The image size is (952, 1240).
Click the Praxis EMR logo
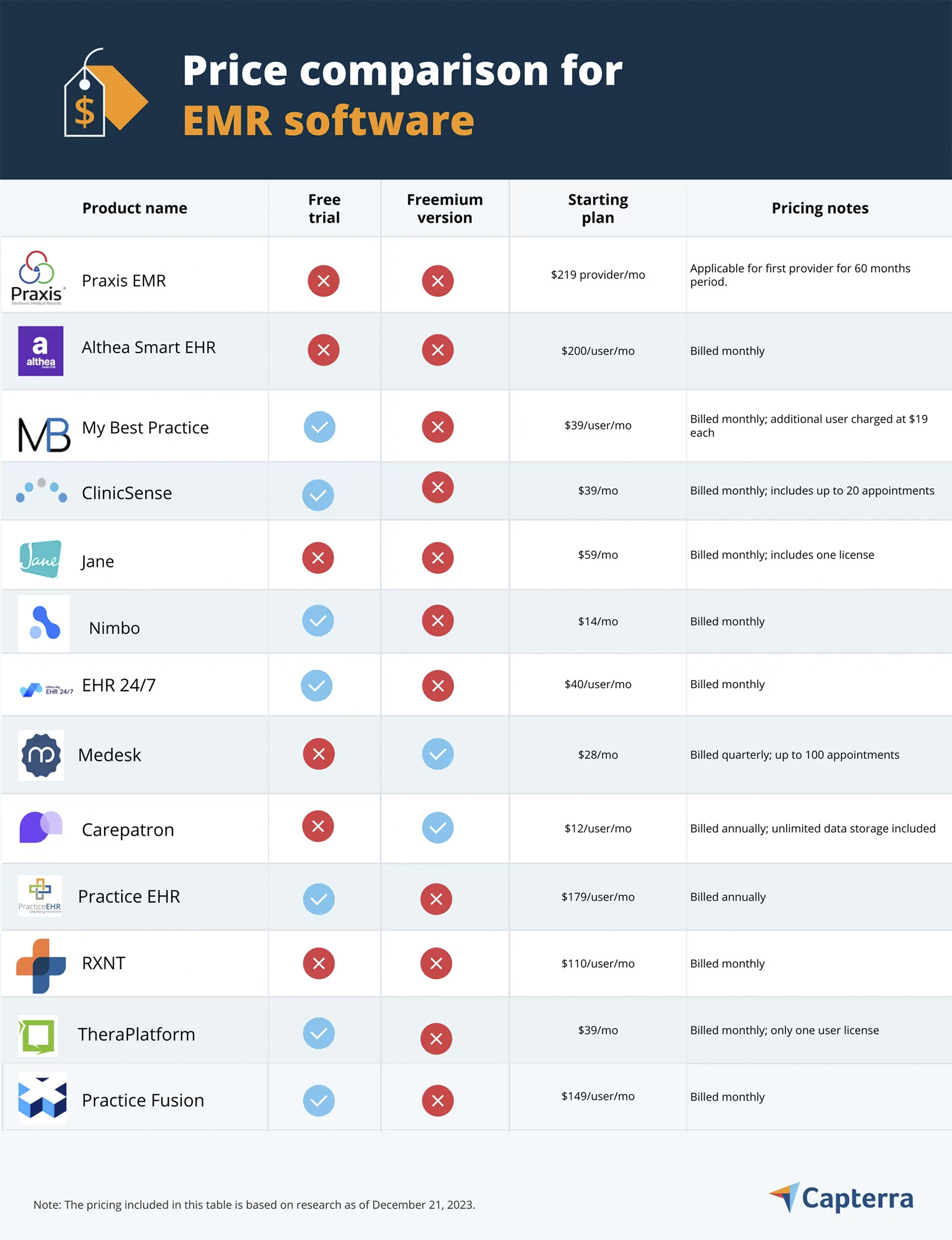[x=37, y=277]
